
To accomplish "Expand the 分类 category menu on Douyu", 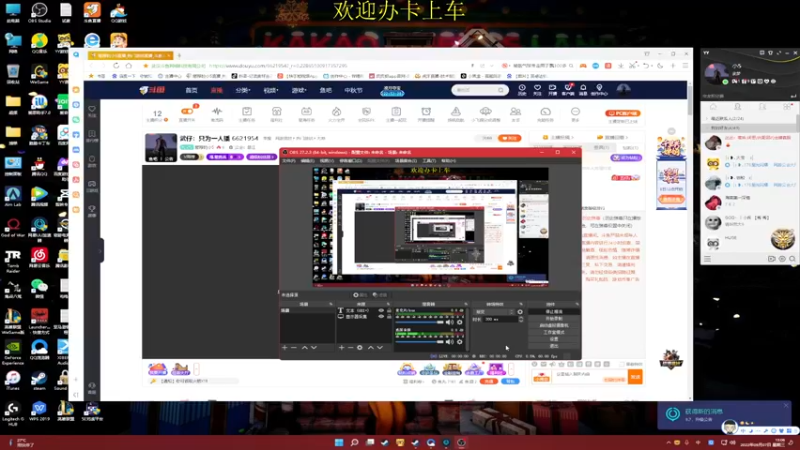I will (x=243, y=90).
